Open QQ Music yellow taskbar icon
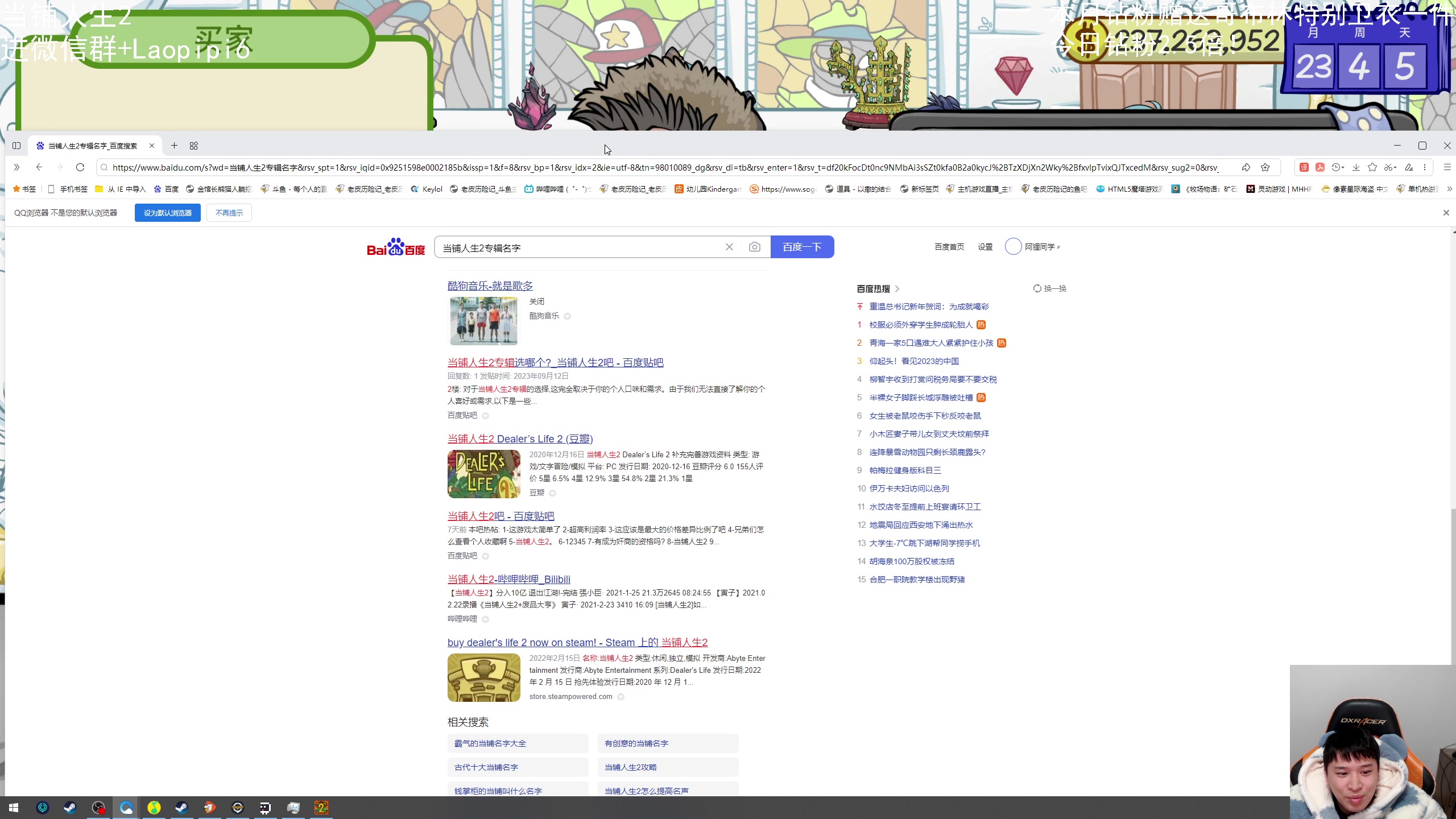This screenshot has width=1456, height=819. 154,808
